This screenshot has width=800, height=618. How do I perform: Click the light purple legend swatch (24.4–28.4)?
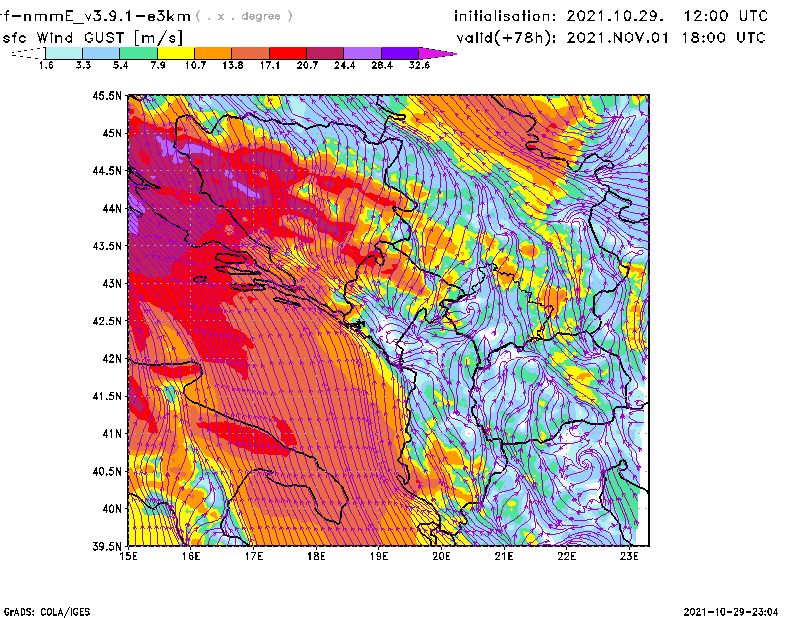[x=363, y=53]
